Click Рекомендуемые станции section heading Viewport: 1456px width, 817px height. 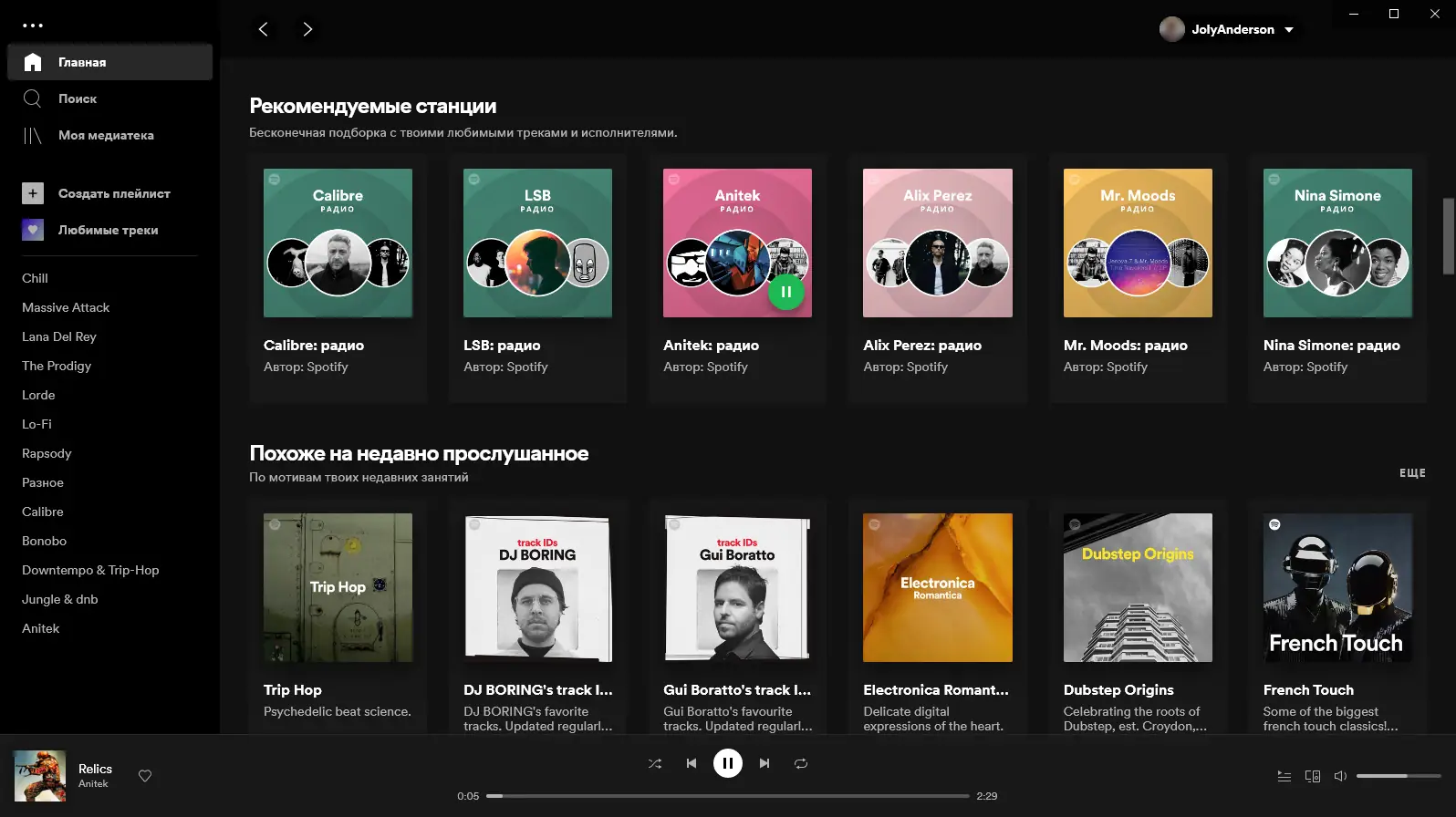click(x=373, y=106)
